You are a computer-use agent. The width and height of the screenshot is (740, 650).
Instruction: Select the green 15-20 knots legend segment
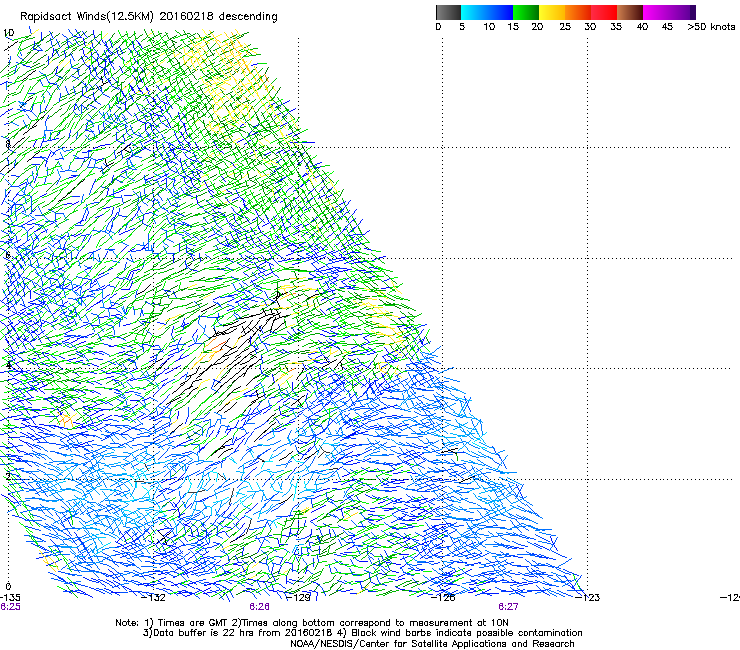526,12
